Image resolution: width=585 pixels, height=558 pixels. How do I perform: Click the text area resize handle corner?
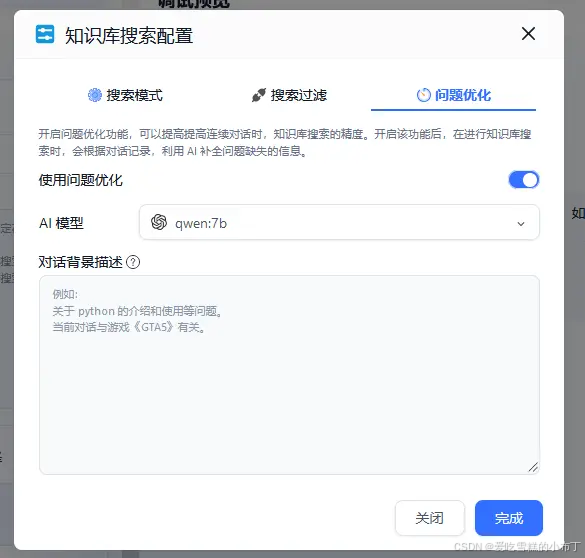pyautogui.click(x=533, y=467)
